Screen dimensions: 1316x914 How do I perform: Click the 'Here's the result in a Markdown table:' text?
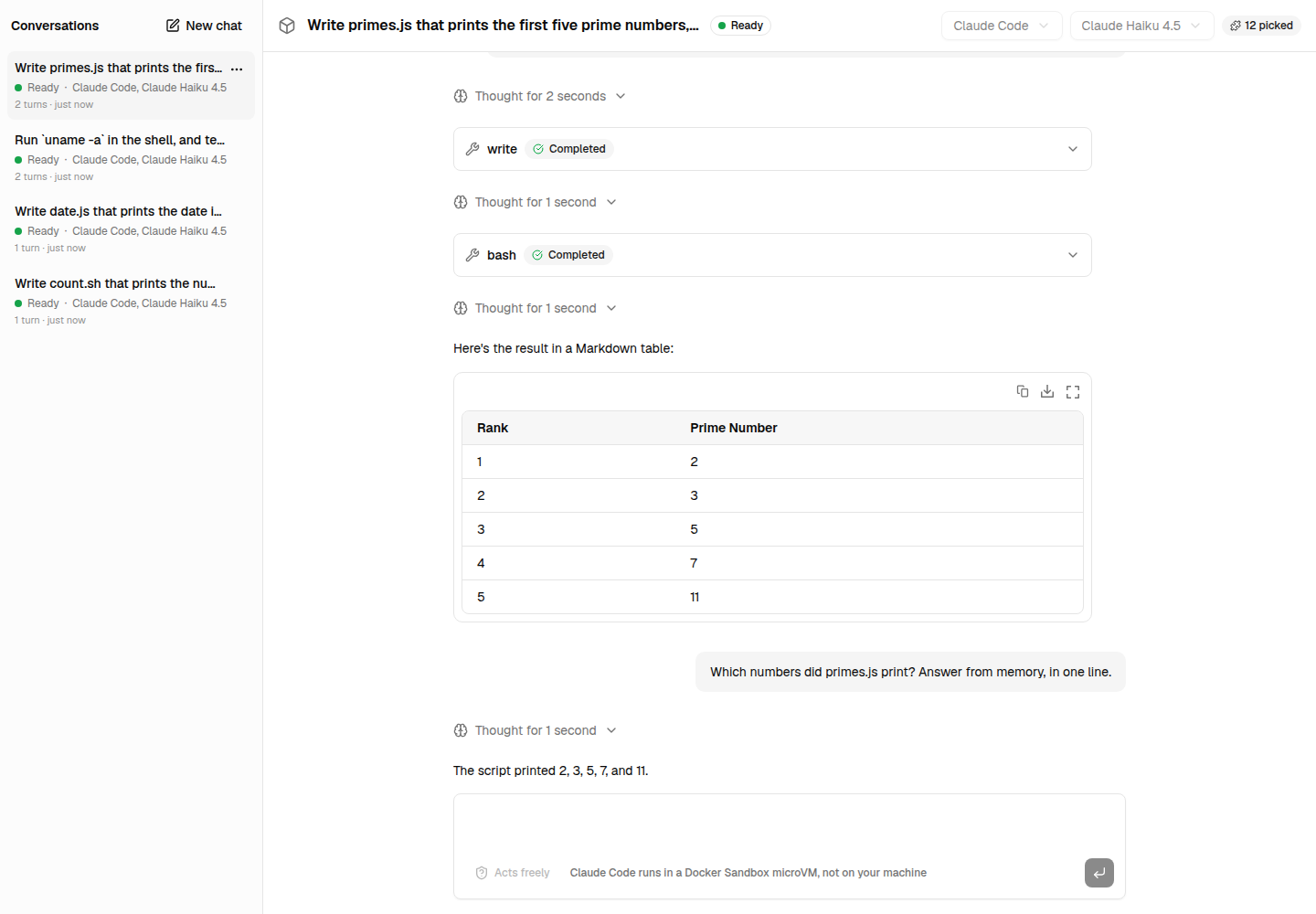563,348
